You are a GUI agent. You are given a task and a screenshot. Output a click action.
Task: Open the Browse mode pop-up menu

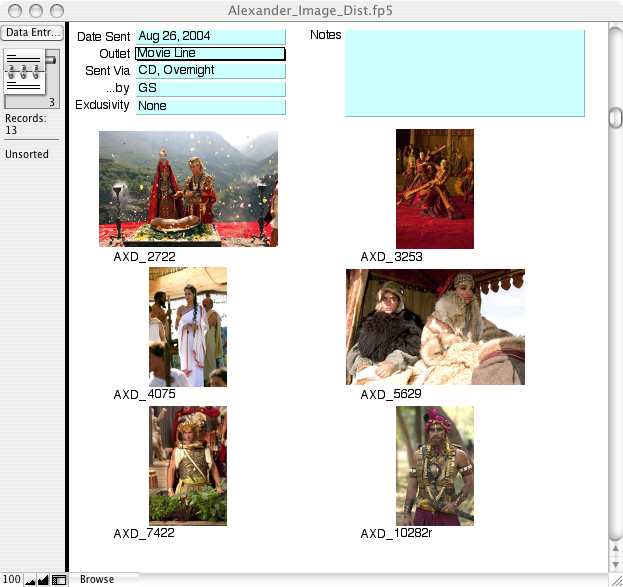[97, 579]
